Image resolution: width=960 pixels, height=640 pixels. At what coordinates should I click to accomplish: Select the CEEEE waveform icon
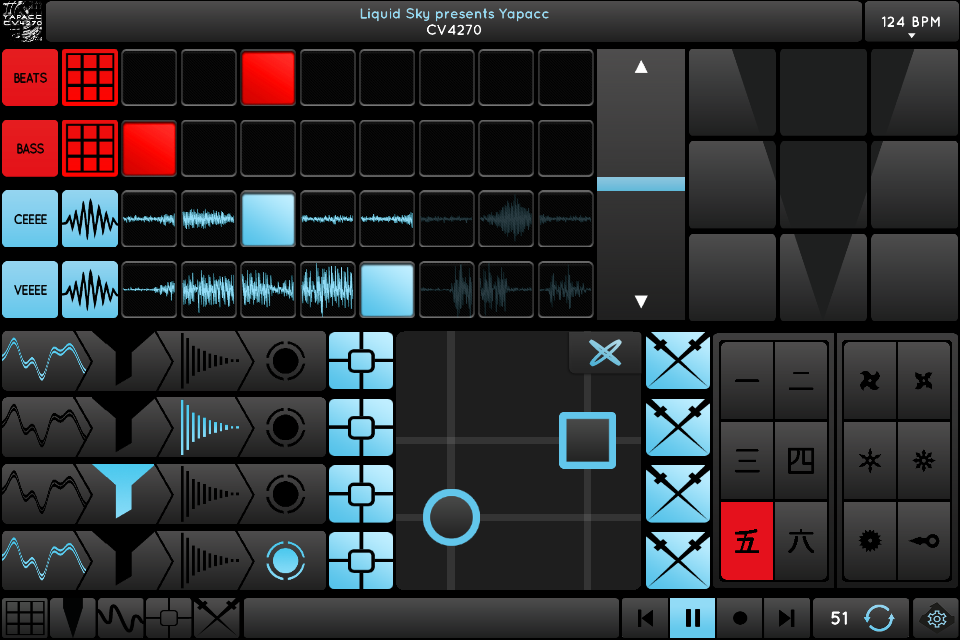pos(90,219)
